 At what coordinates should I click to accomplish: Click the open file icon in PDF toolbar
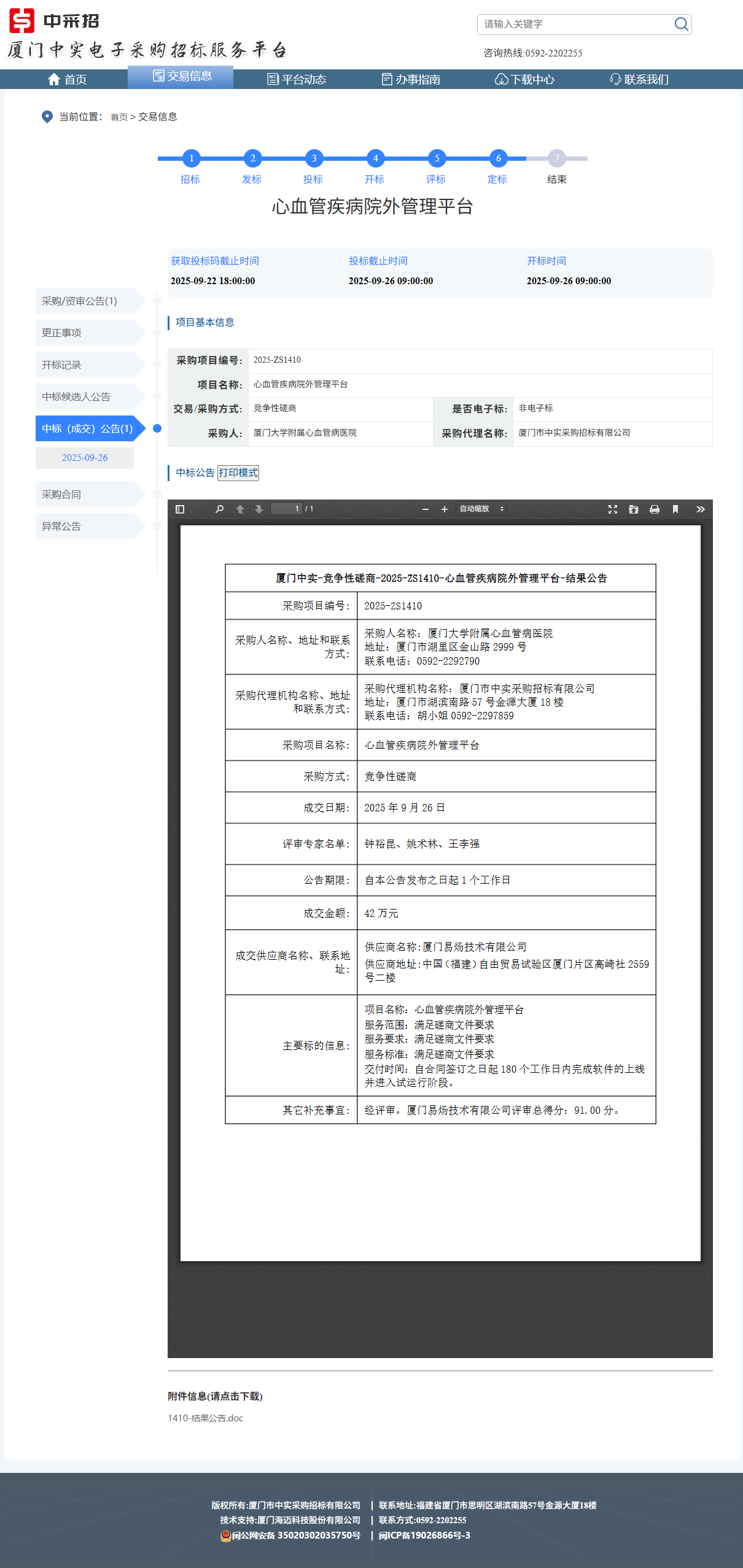pos(634,509)
